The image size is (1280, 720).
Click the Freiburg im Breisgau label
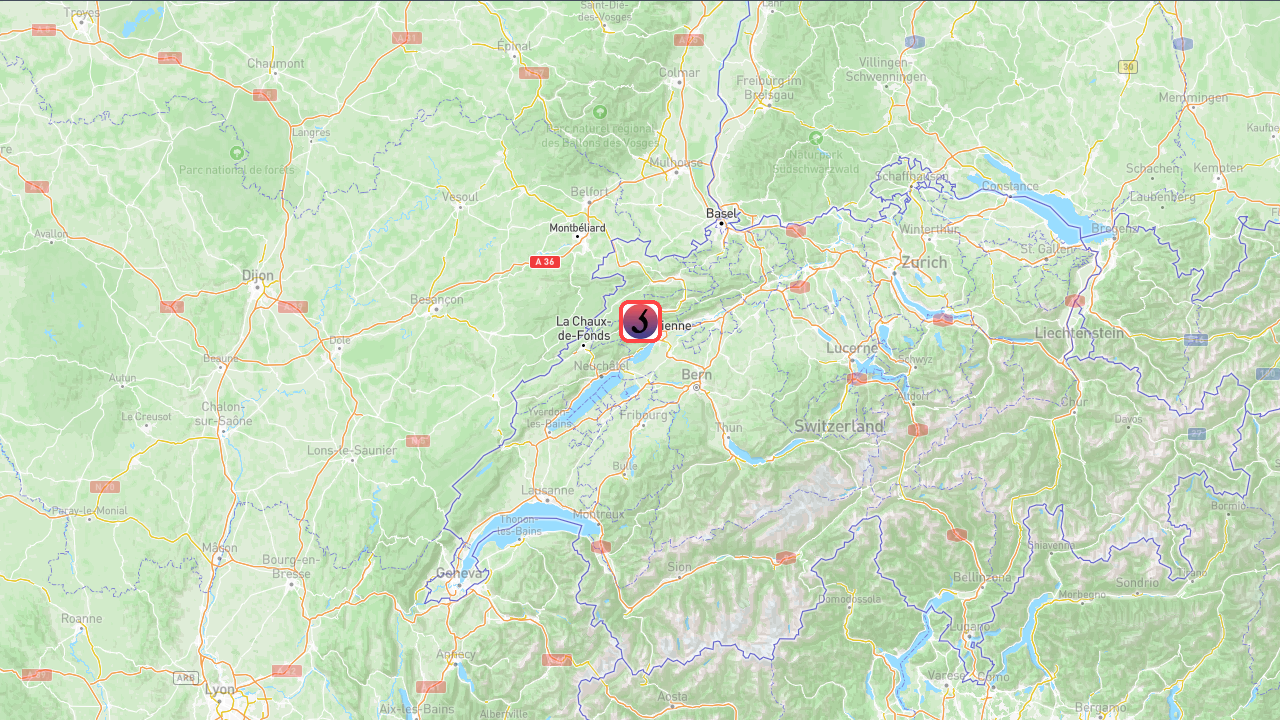pyautogui.click(x=770, y=87)
